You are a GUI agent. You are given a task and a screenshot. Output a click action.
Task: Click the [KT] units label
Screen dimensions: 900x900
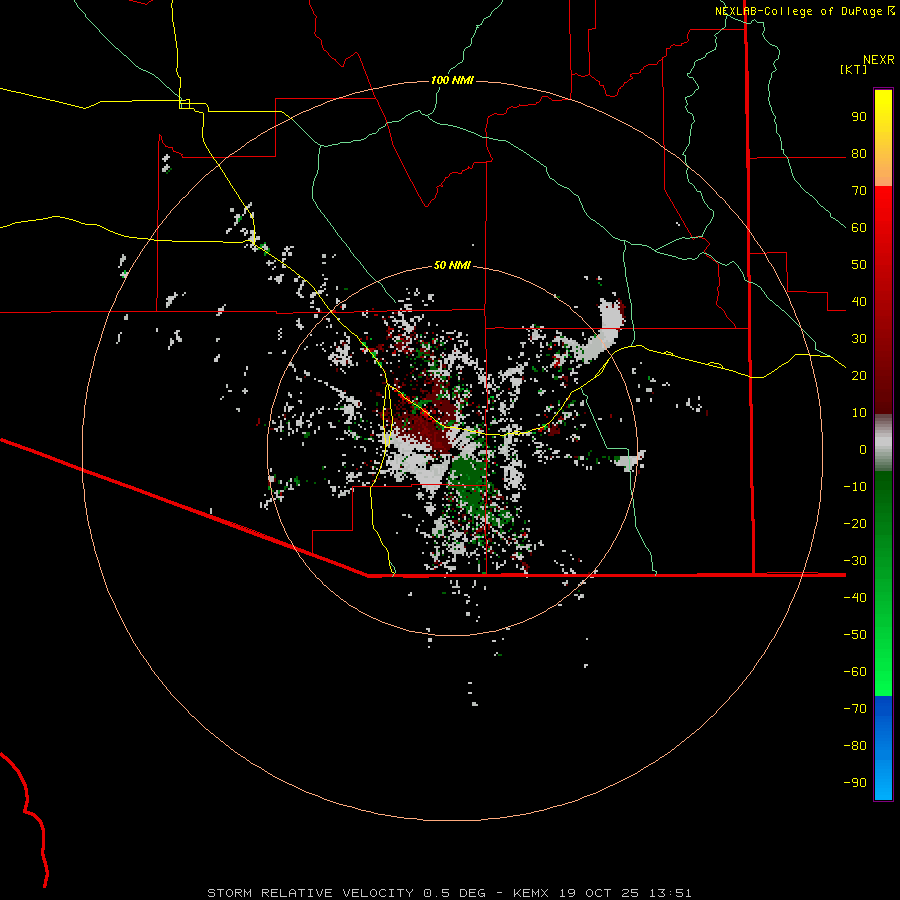[853, 69]
